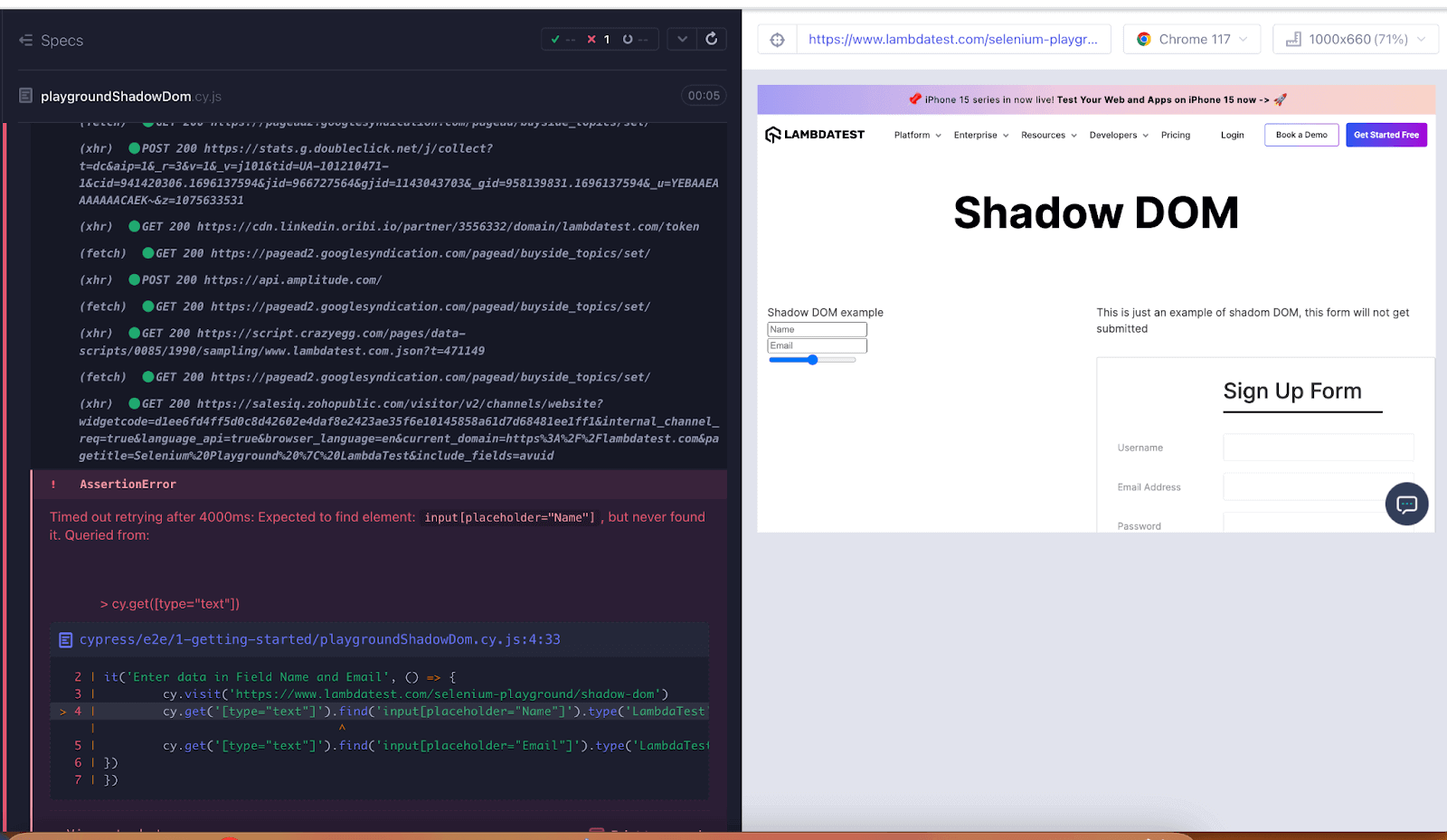Click the file icon beside the error path
Screen dimensions: 1447x840
click(65, 640)
